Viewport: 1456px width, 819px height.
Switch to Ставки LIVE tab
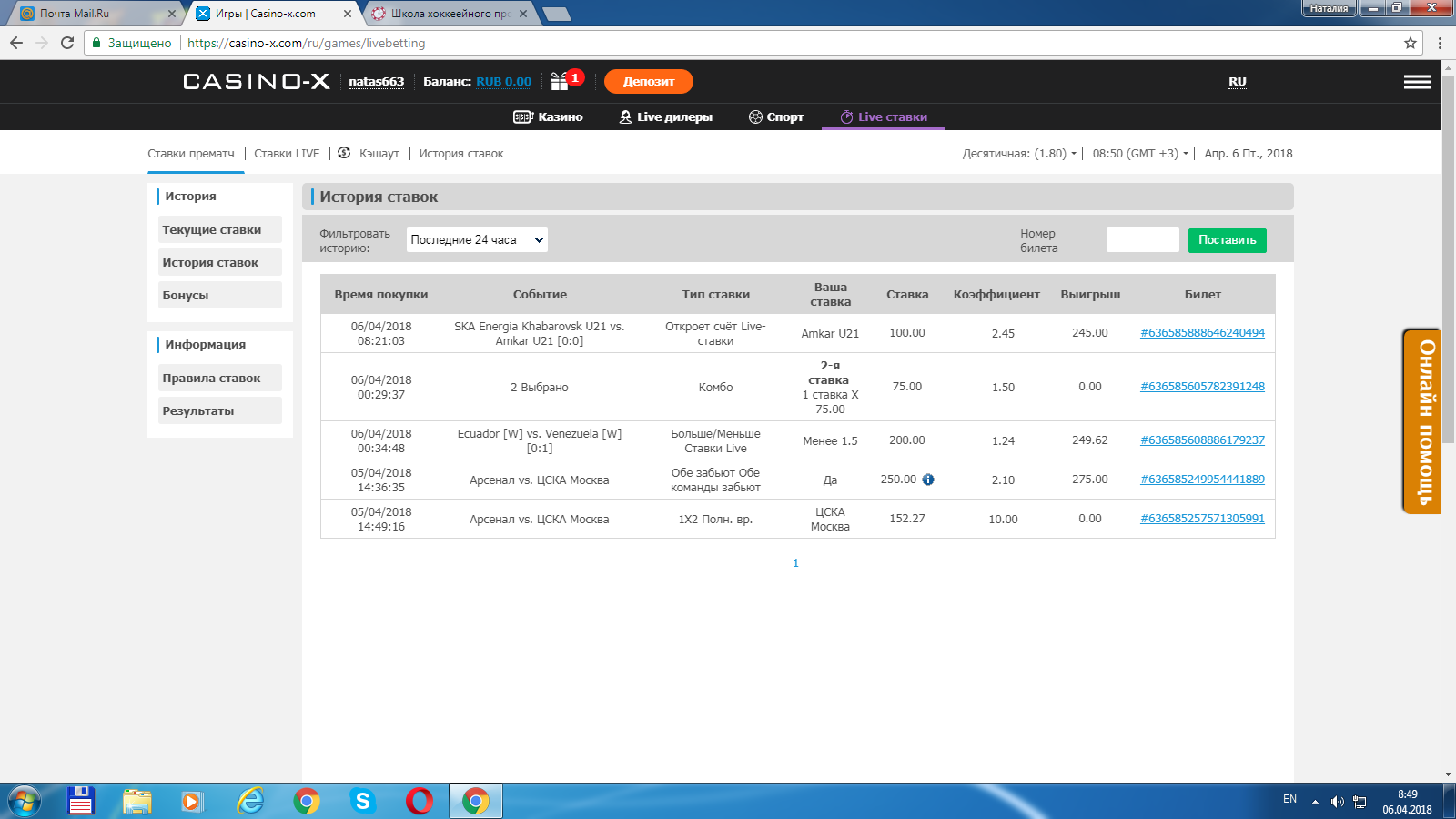click(287, 154)
